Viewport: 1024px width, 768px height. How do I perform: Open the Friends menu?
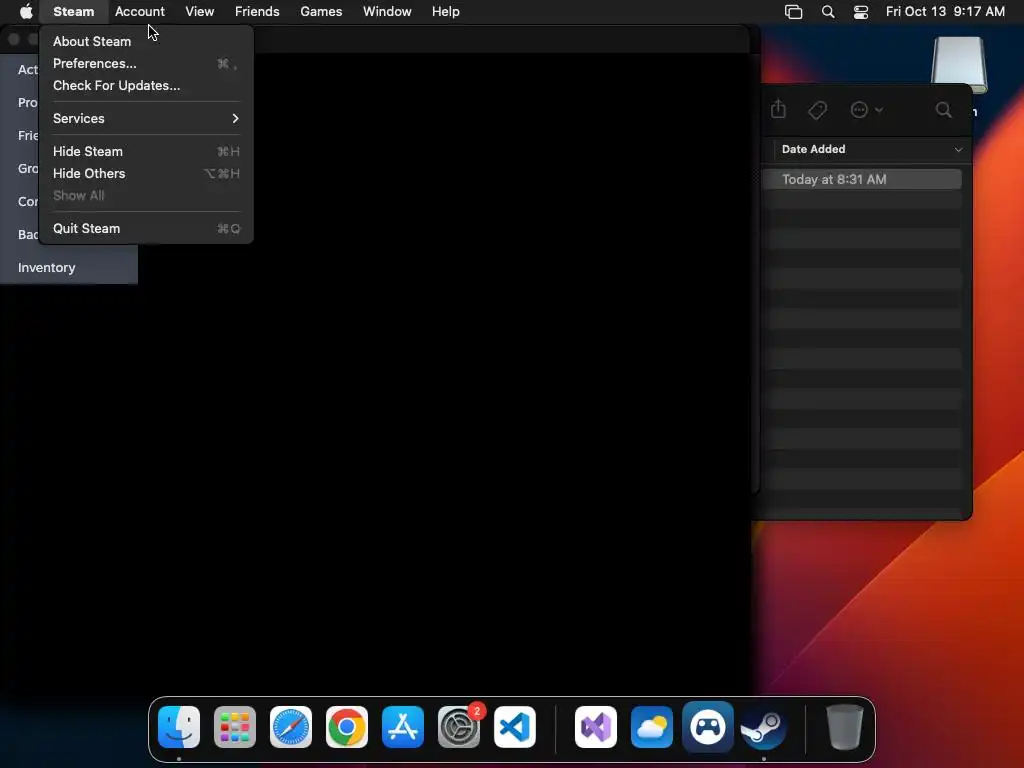[257, 11]
